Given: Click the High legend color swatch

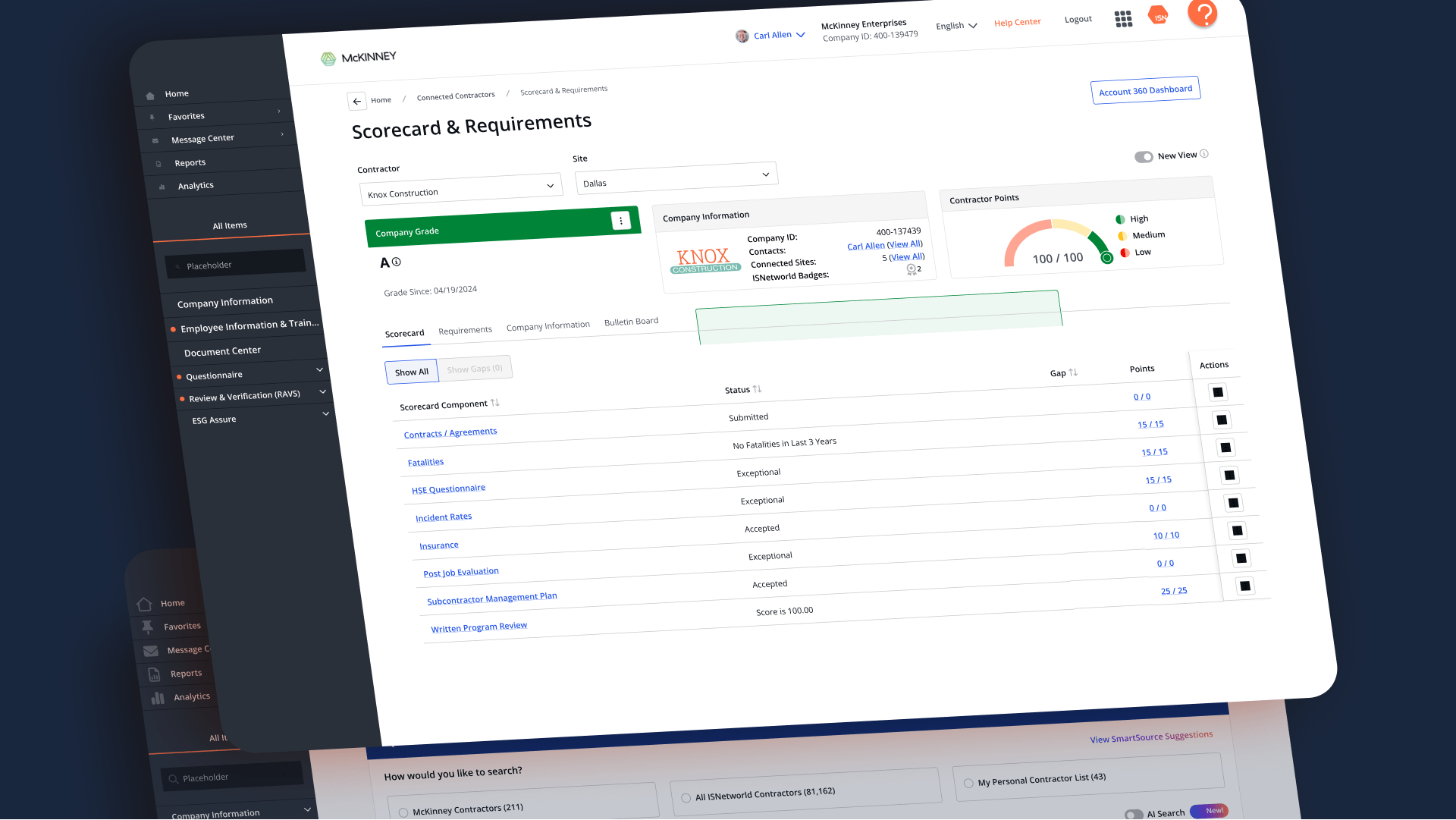Looking at the screenshot, I should tap(1120, 219).
